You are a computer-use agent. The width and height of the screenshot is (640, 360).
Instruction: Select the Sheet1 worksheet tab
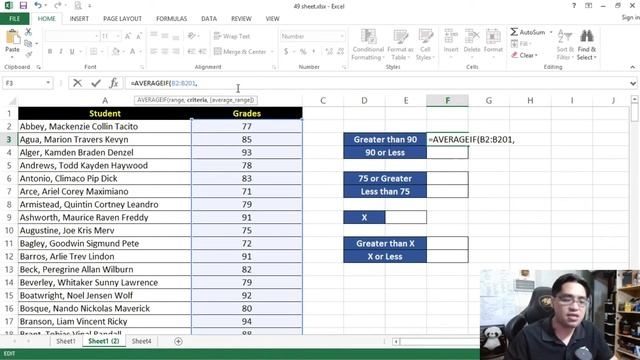[x=66, y=341]
